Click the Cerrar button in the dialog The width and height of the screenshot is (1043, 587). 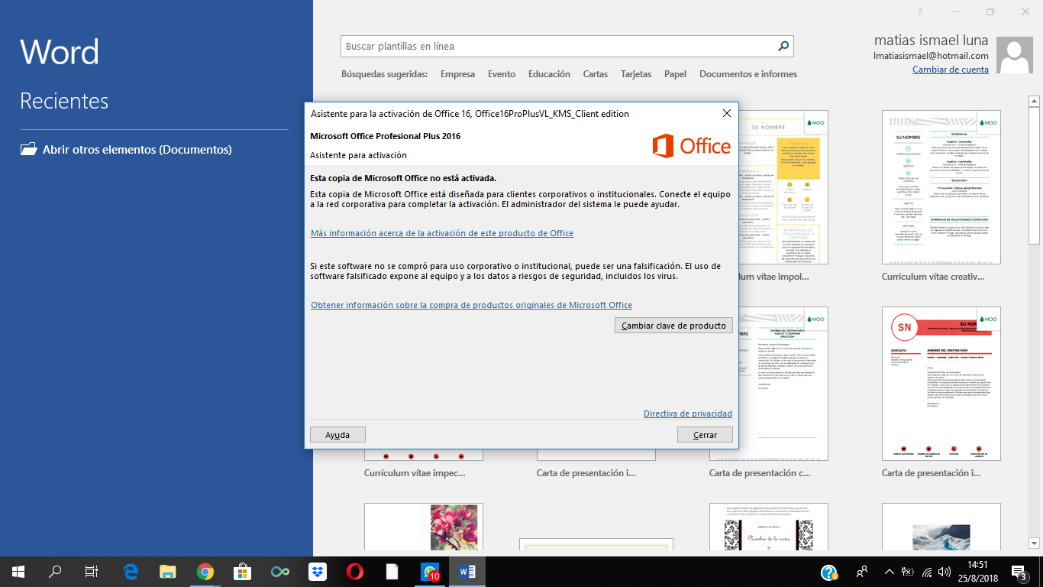point(704,435)
